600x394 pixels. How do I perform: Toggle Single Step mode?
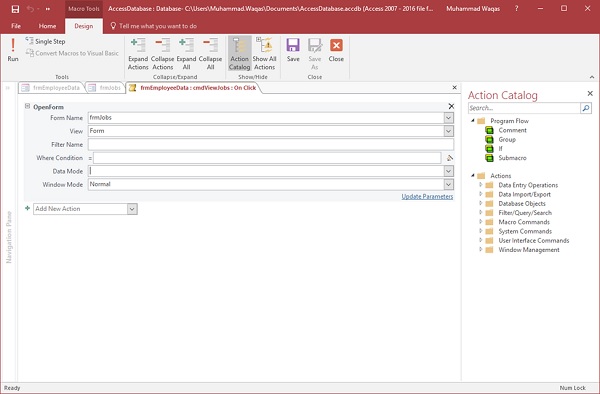pyautogui.click(x=46, y=41)
